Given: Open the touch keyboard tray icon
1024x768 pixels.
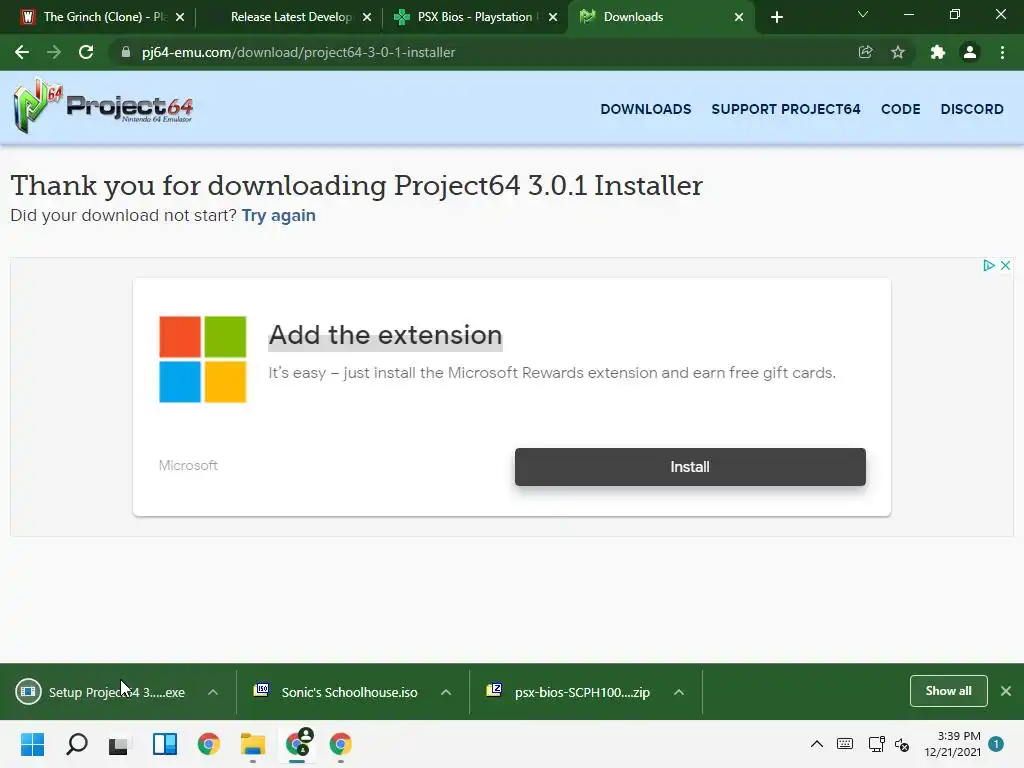Looking at the screenshot, I should [x=845, y=744].
